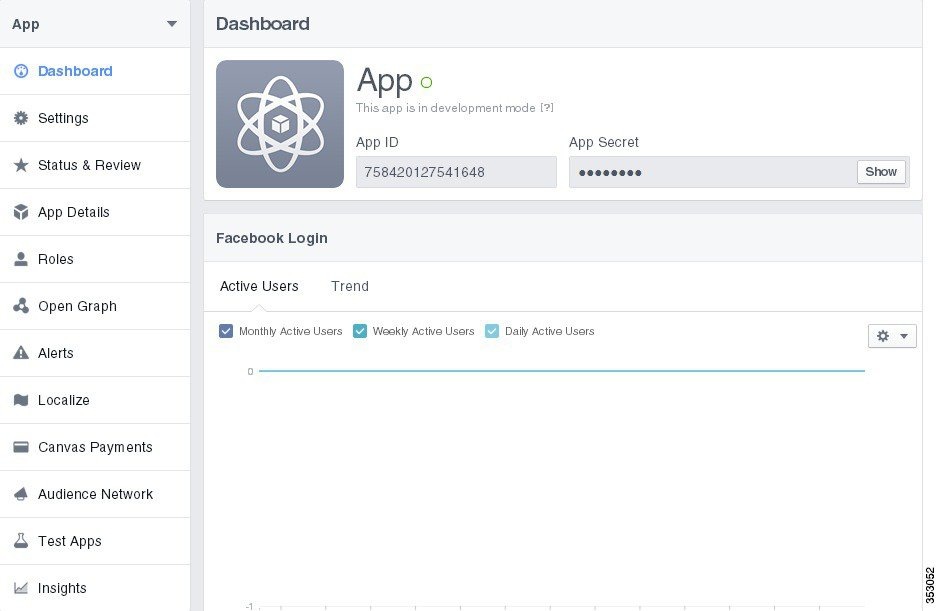Click the Dashboard gauge icon in sidebar
This screenshot has width=936, height=611.
21,71
